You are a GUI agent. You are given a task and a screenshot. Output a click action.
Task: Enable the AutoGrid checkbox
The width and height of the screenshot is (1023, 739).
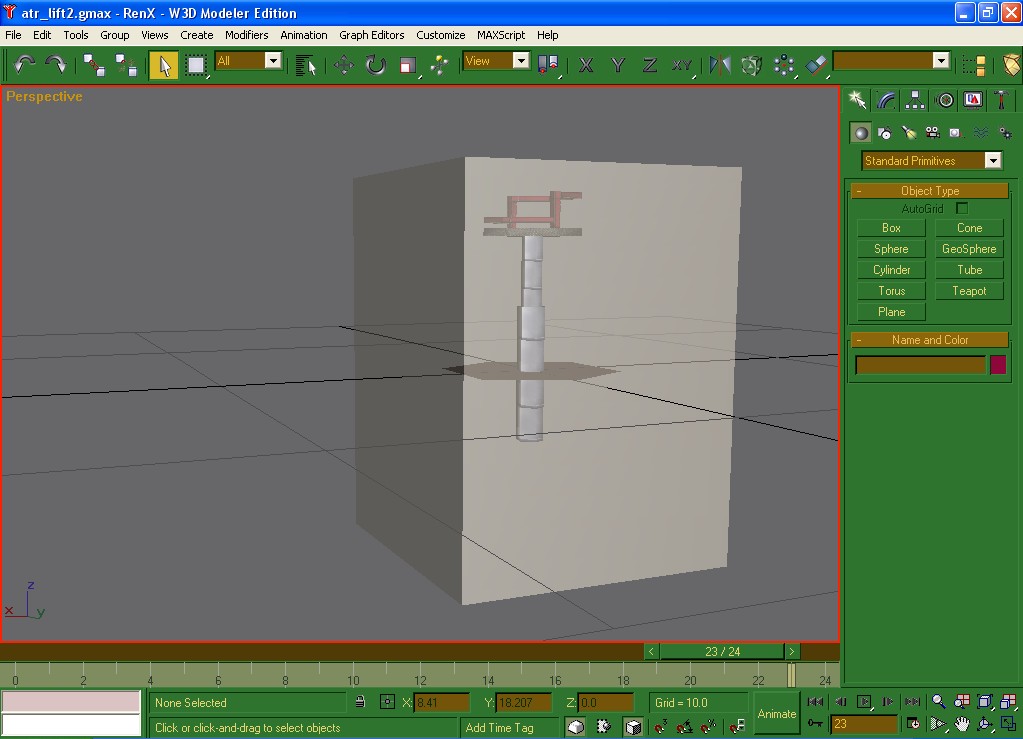click(x=962, y=208)
